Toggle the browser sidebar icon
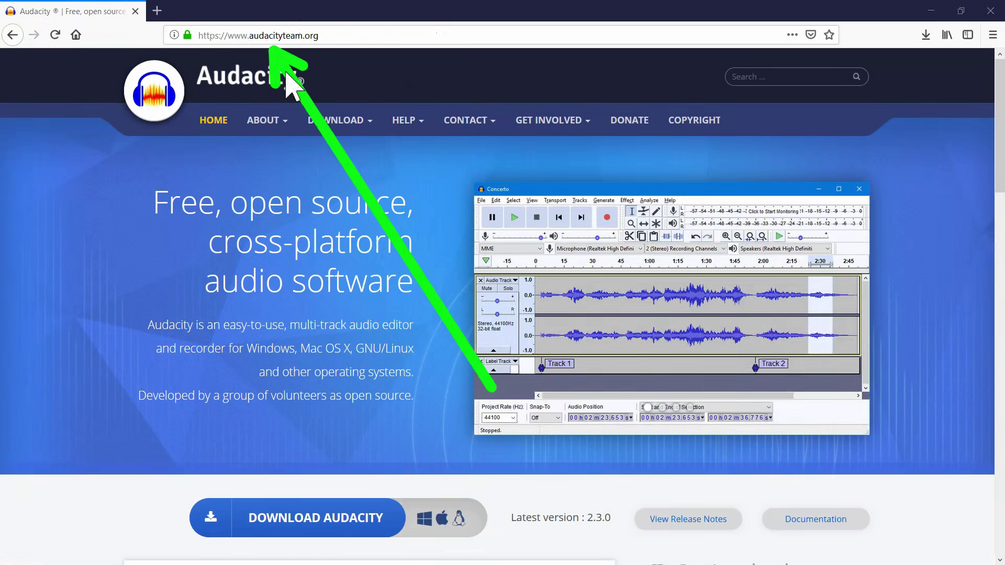1005x565 pixels. 968,35
